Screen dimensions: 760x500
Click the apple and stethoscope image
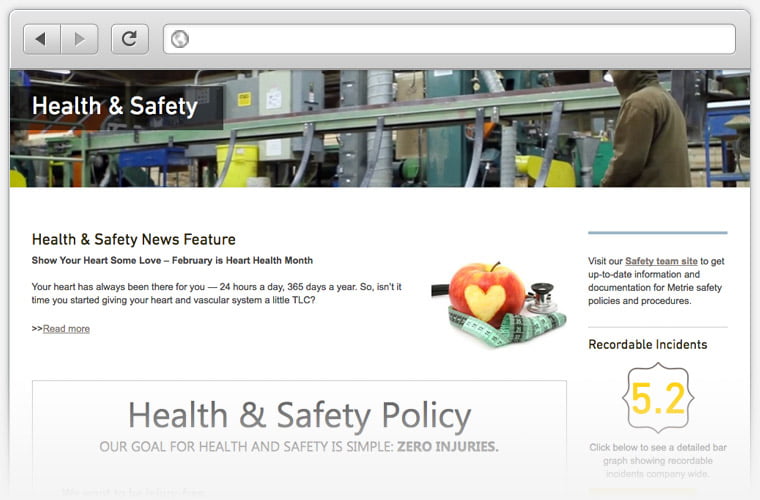499,304
